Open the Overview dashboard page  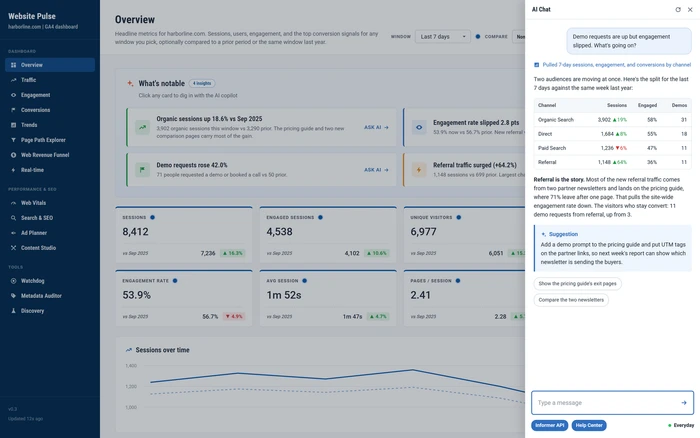pyautogui.click(x=50, y=65)
